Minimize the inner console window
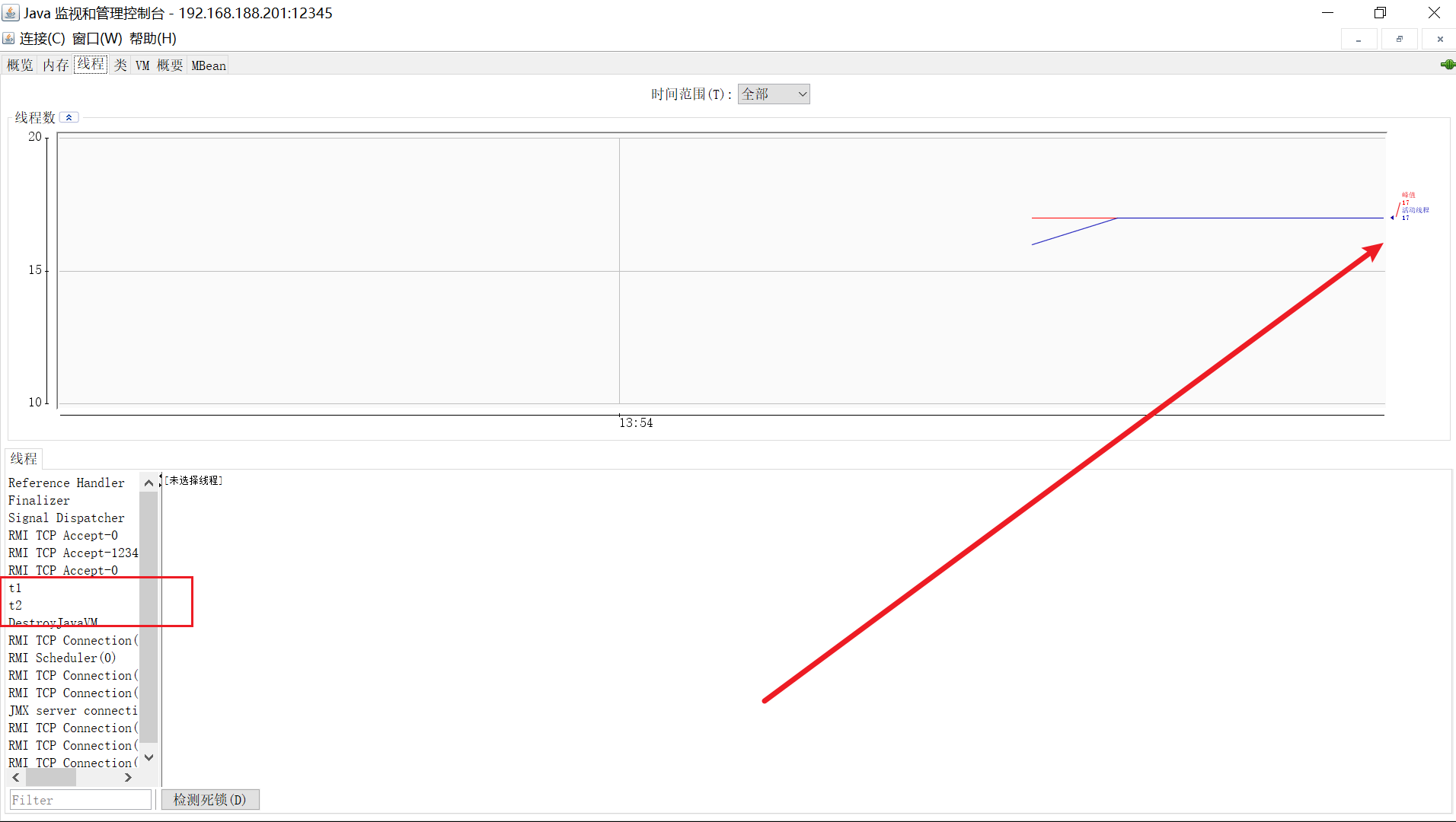This screenshot has height=822, width=1456. 1359,39
